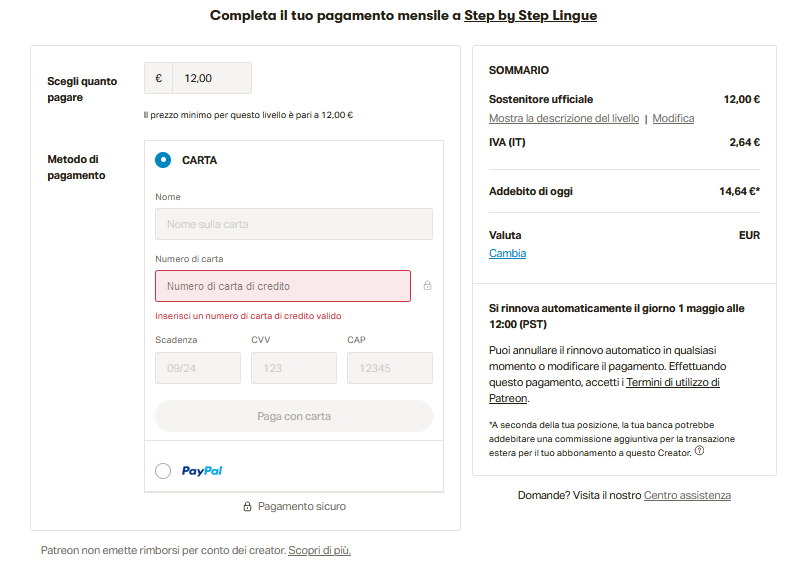797x567 pixels.
Task: Click the Numero di carta field
Action: [x=282, y=286]
